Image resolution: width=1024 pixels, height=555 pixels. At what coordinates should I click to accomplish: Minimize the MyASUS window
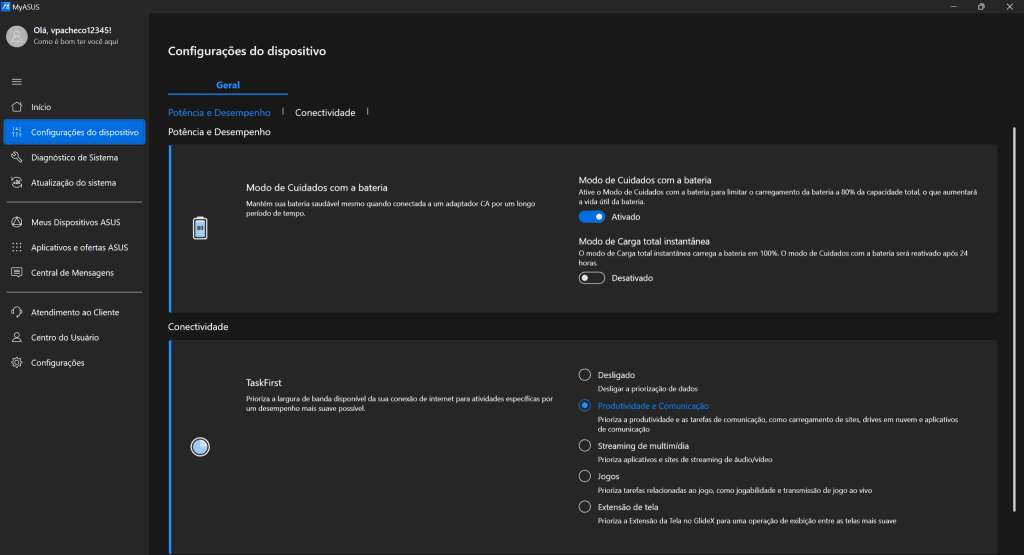(953, 7)
